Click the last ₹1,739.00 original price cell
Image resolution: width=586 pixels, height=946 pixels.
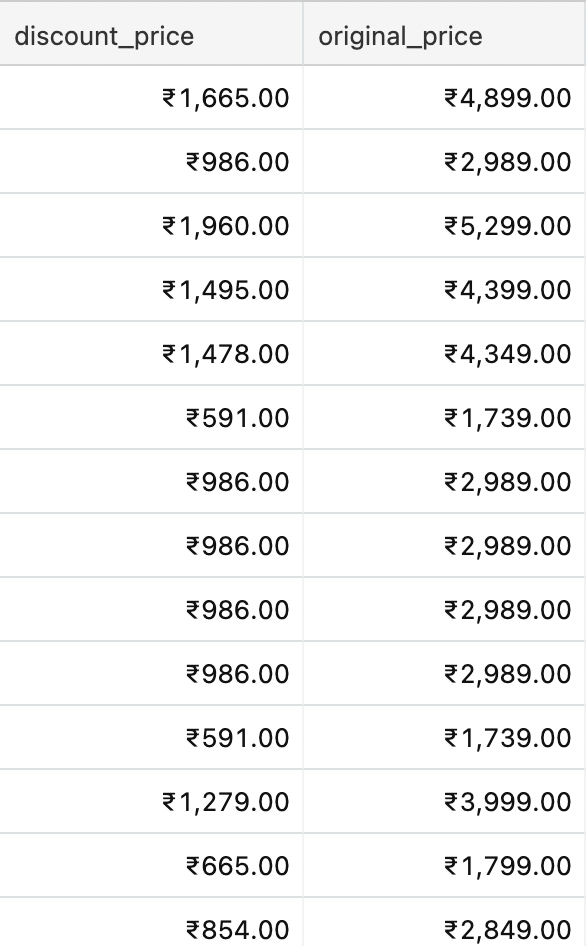444,737
